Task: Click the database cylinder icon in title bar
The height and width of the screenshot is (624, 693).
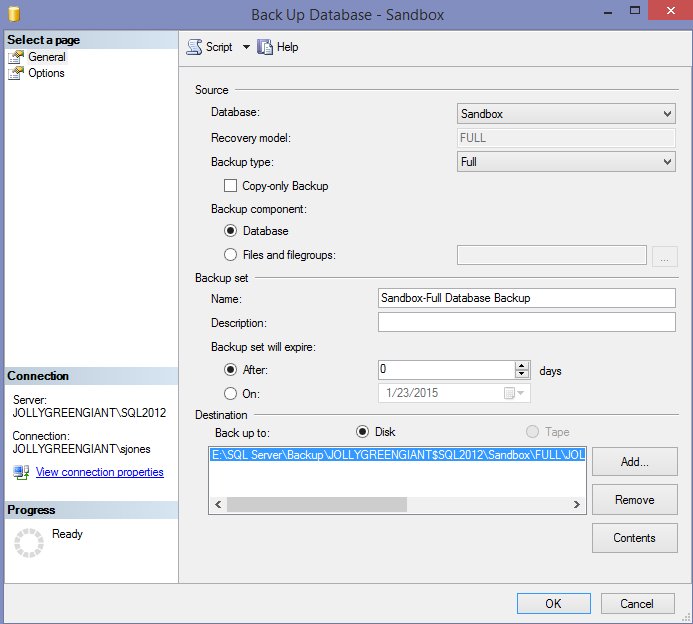Action: (14, 14)
